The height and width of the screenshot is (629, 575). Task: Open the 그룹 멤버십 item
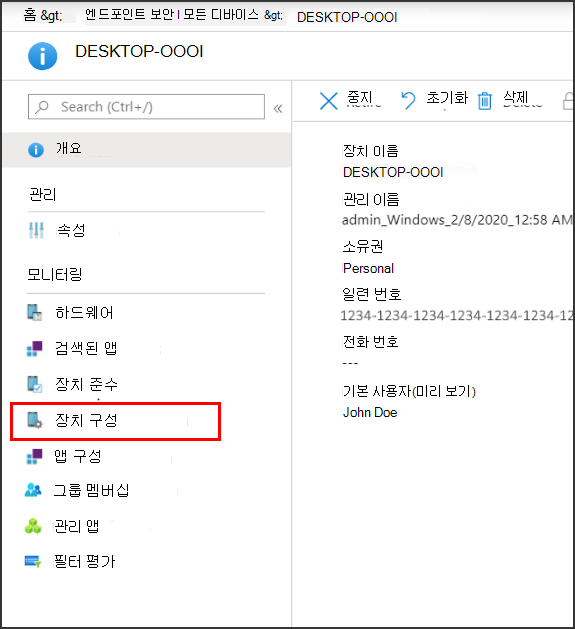tap(91, 490)
